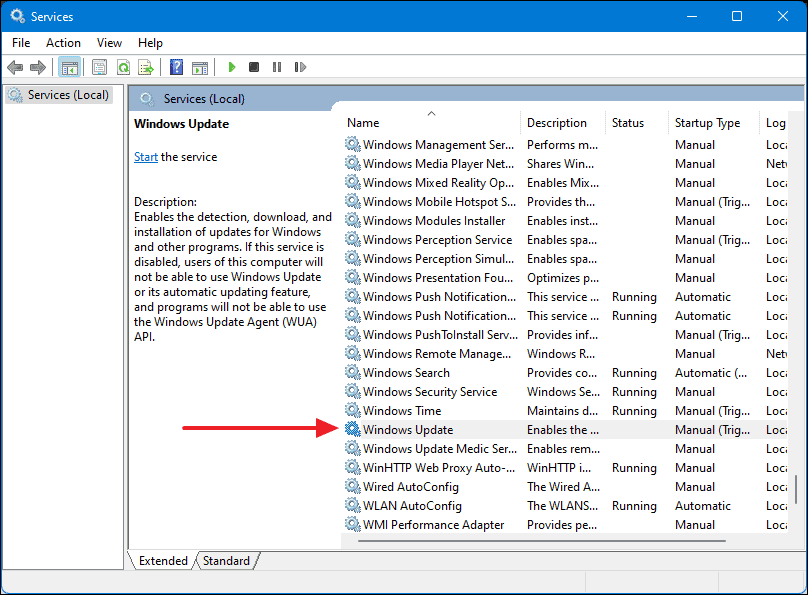808x595 pixels.
Task: Click gear icon of Windows Mobile Hotspot
Action: (x=352, y=201)
